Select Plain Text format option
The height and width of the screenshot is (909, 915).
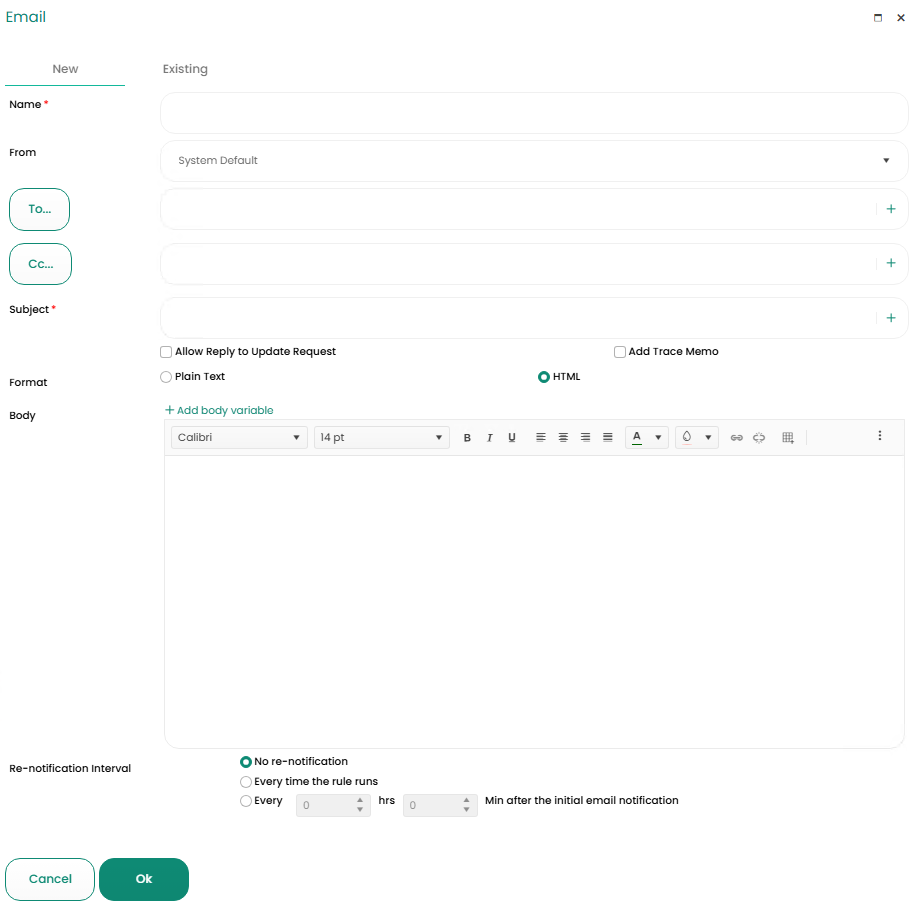point(166,377)
